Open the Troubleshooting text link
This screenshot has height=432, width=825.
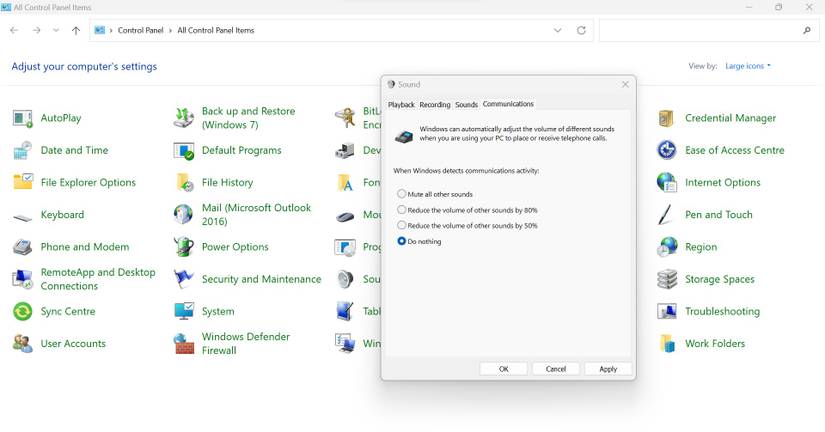pyautogui.click(x=722, y=312)
